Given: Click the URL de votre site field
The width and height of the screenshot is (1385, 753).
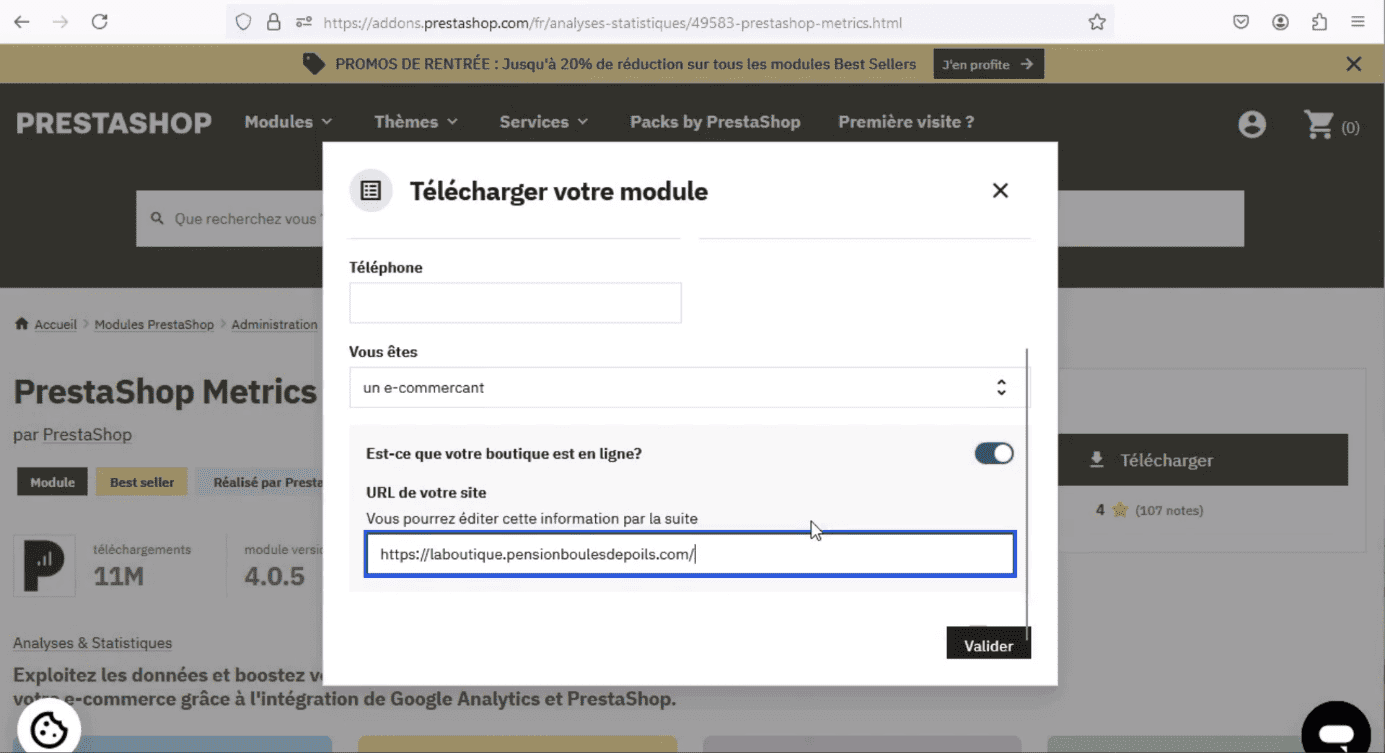Looking at the screenshot, I should pyautogui.click(x=690, y=554).
